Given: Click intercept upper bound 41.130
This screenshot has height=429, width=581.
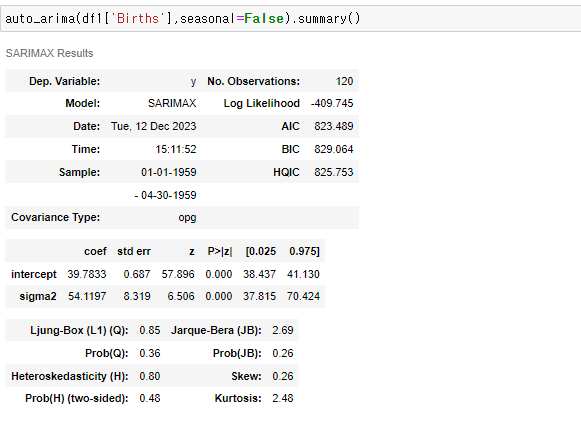Looking at the screenshot, I should (x=303, y=274).
